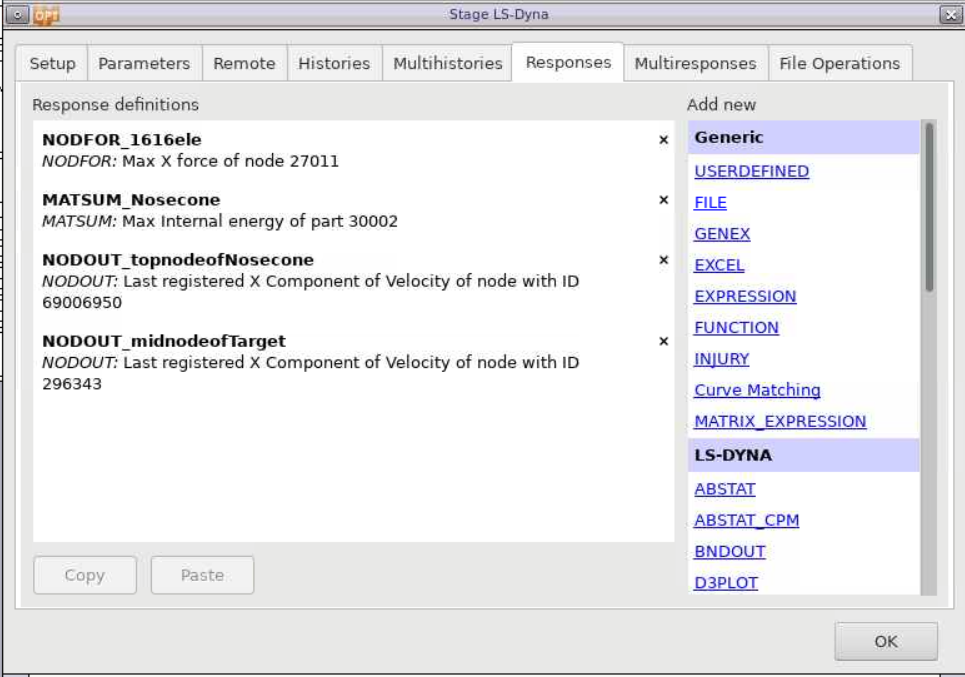Click the LS-DYNA section header
The height and width of the screenshot is (677, 965).
point(804,455)
